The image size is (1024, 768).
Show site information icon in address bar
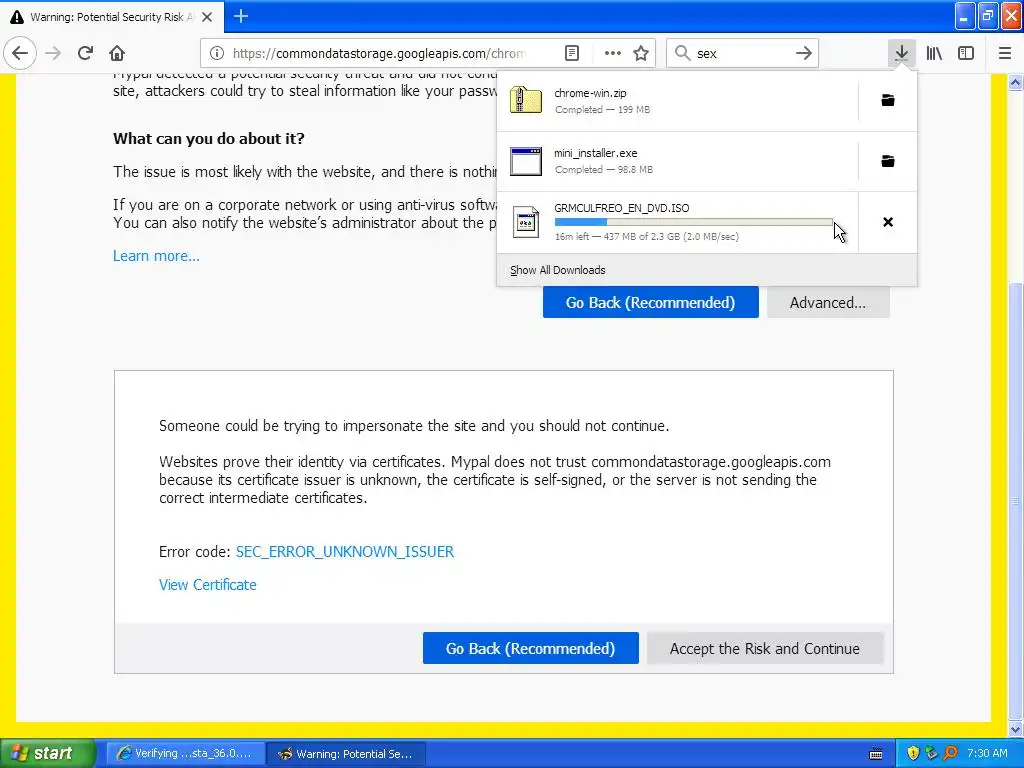[217, 53]
